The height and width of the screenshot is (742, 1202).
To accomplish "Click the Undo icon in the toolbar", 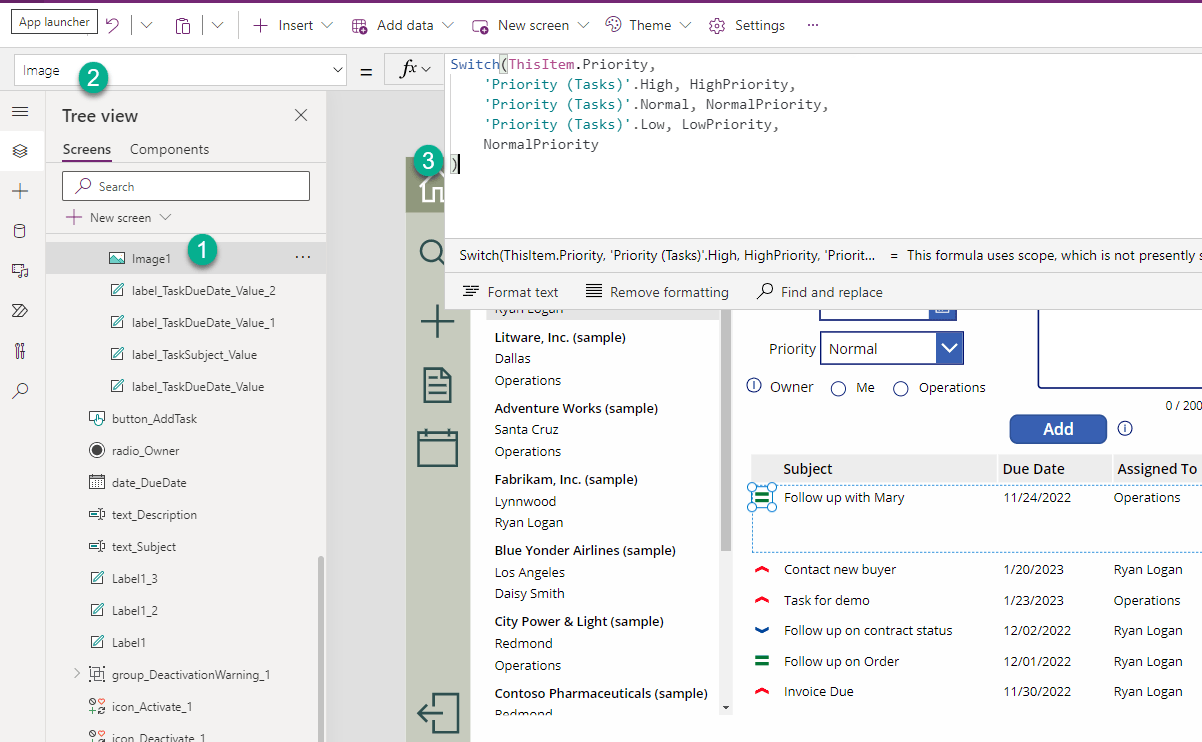I will (112, 25).
